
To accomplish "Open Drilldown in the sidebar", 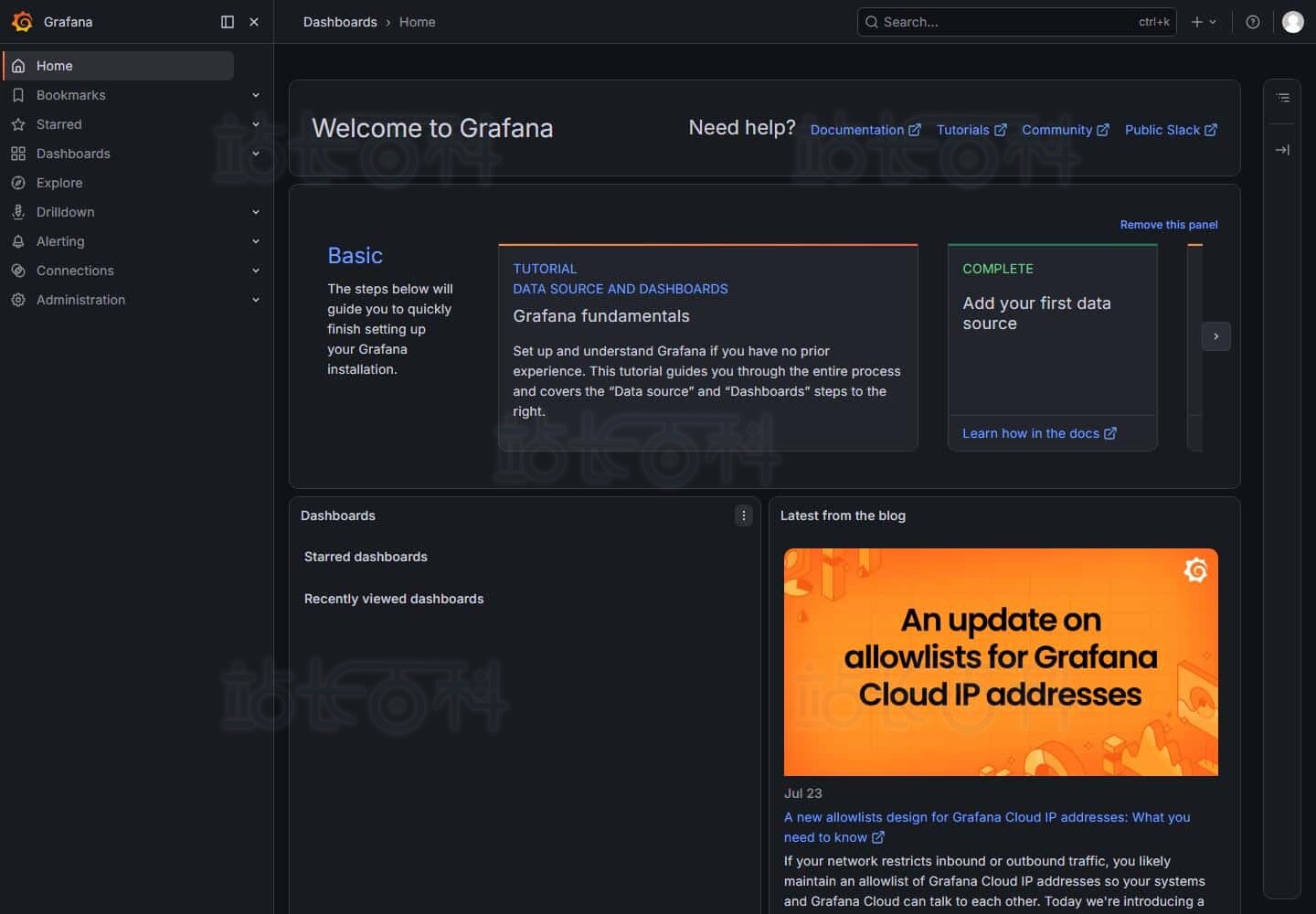I will (x=65, y=212).
